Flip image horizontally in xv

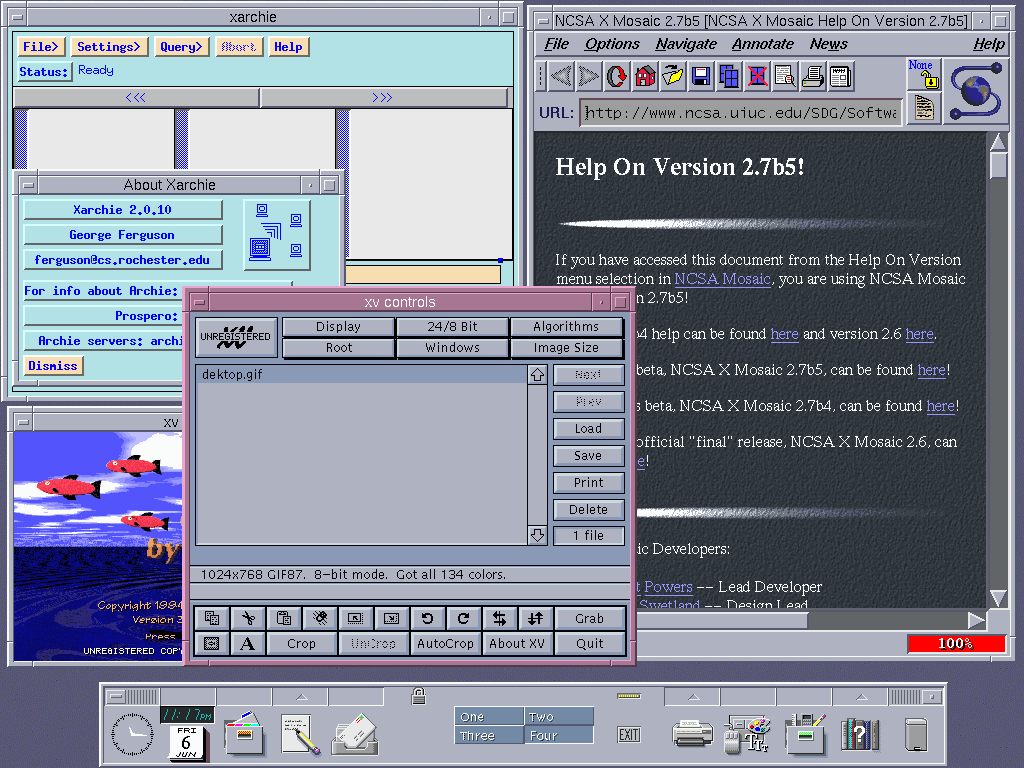[500, 618]
